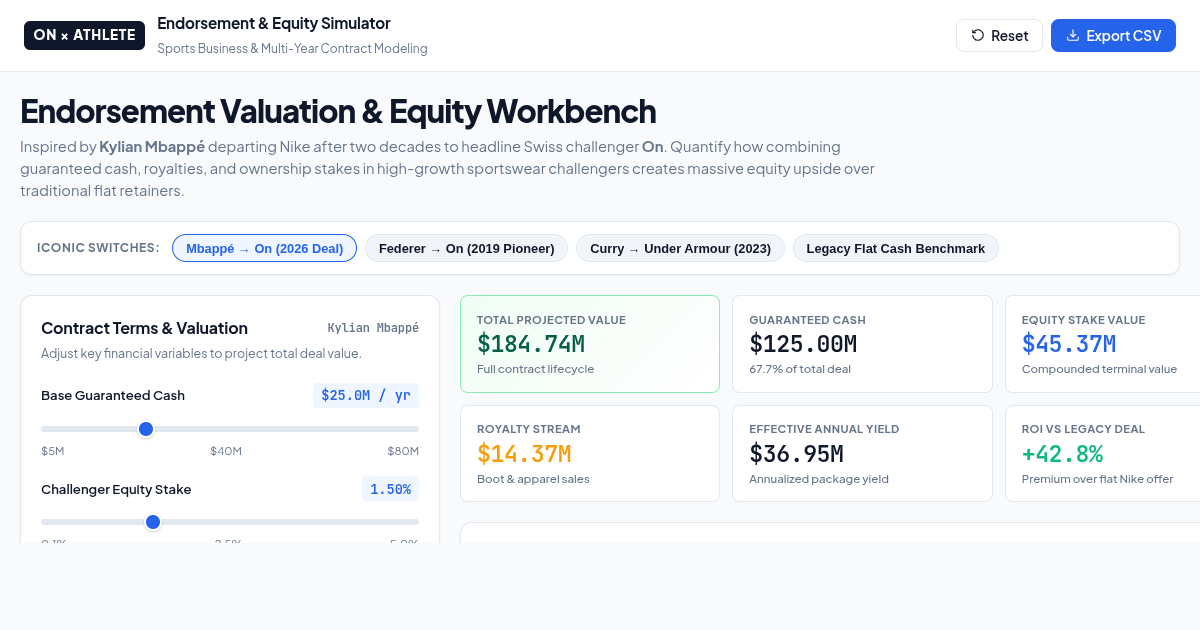This screenshot has width=1200, height=630.
Task: Click the Challenger Equity Stake slider handle
Action: pyautogui.click(x=153, y=522)
